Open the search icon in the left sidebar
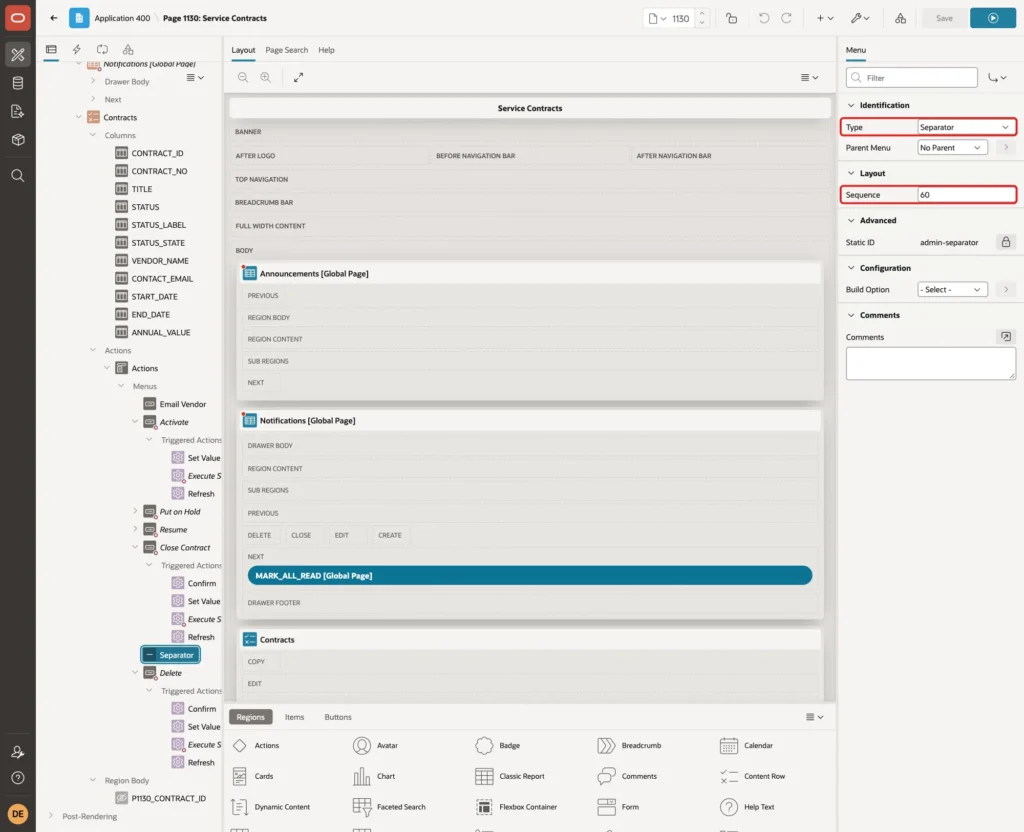The width and height of the screenshot is (1024, 832). 18,176
